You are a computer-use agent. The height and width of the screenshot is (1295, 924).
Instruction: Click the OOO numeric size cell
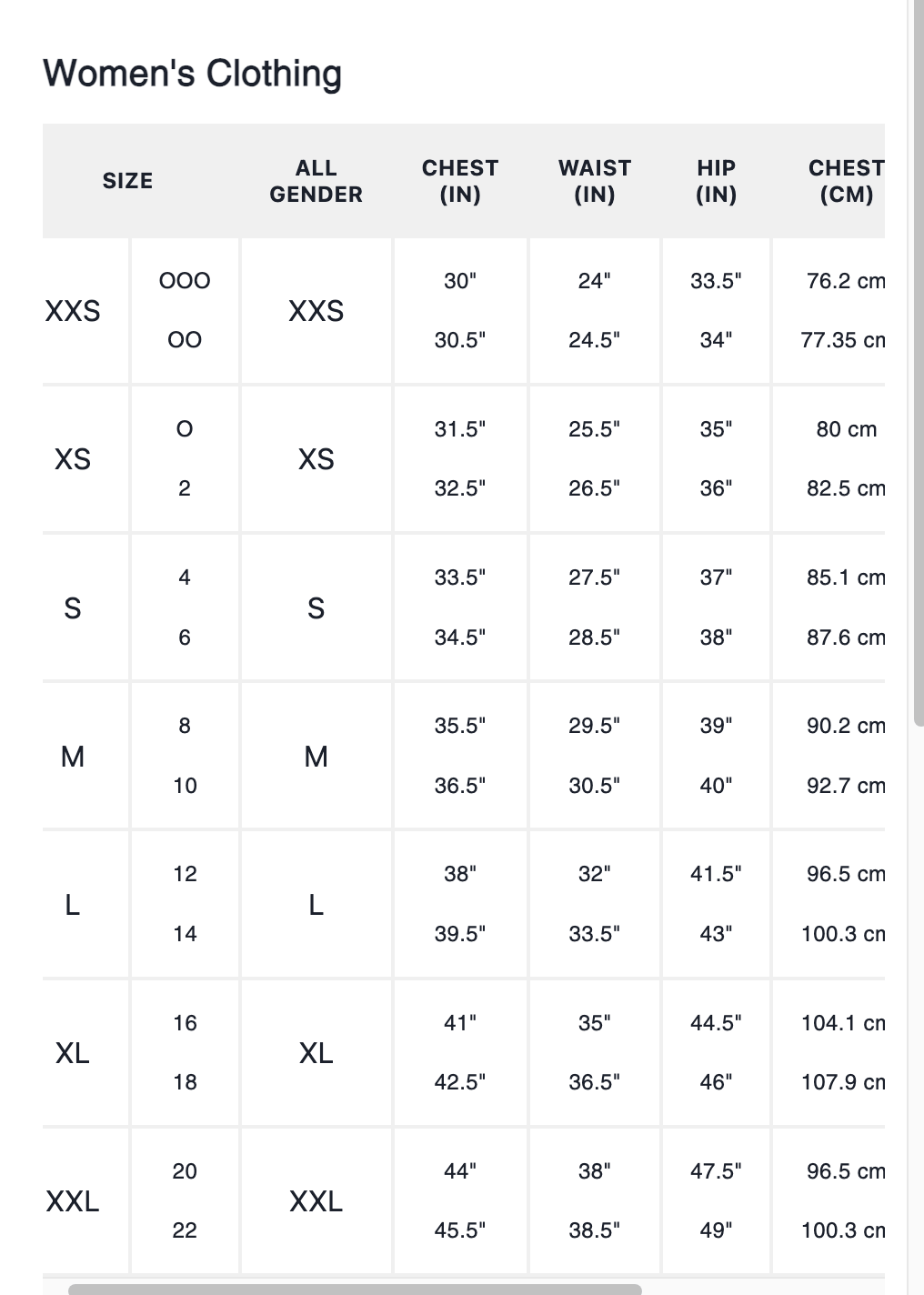click(185, 281)
